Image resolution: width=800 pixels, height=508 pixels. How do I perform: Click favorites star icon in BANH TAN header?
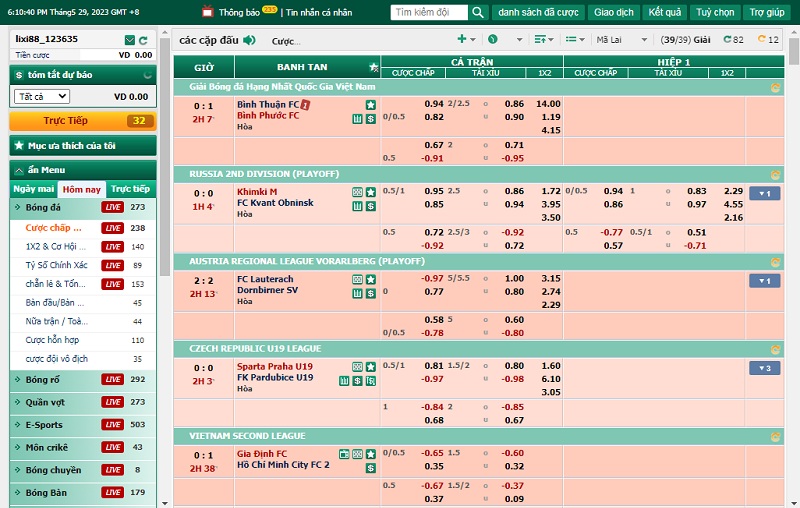click(x=373, y=67)
